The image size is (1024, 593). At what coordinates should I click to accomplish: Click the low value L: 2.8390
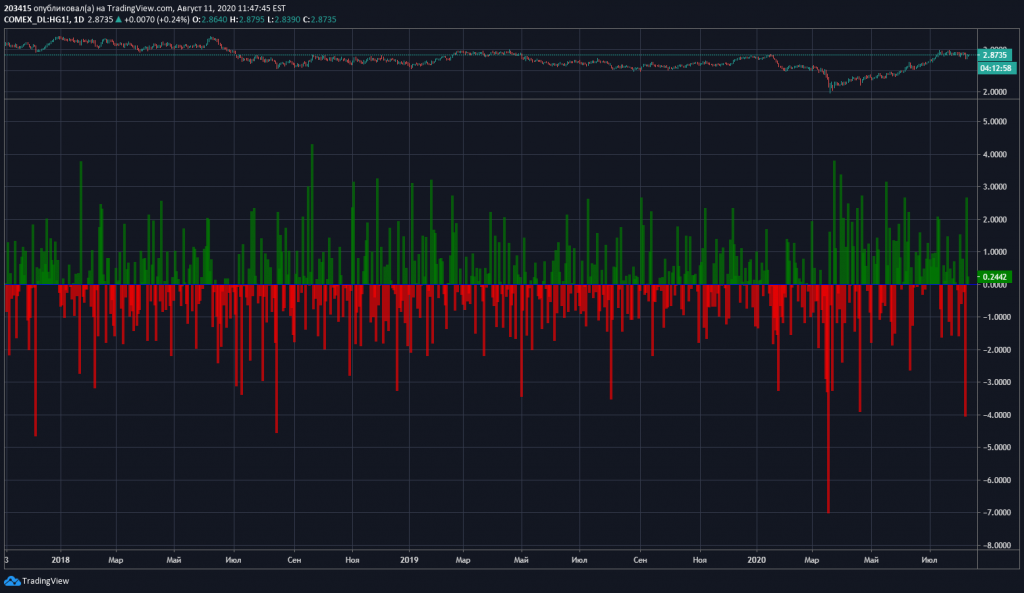click(x=284, y=20)
